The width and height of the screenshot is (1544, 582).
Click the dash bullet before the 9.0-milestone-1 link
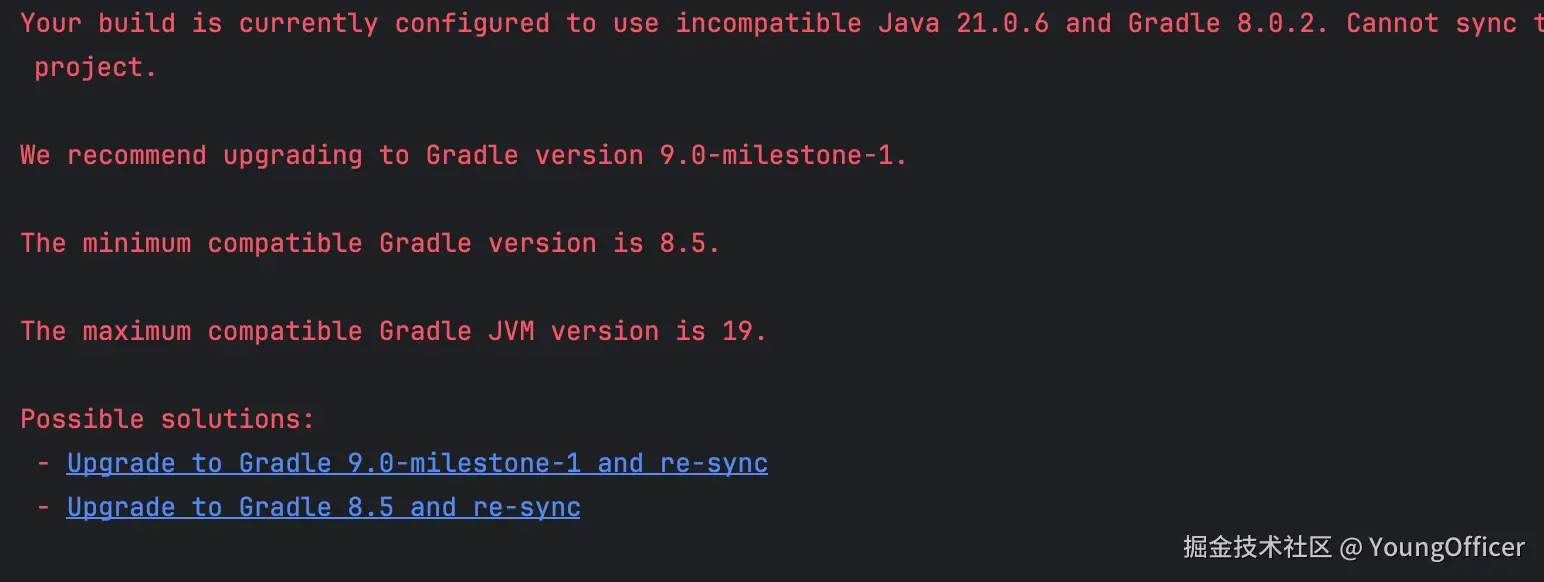tap(43, 463)
